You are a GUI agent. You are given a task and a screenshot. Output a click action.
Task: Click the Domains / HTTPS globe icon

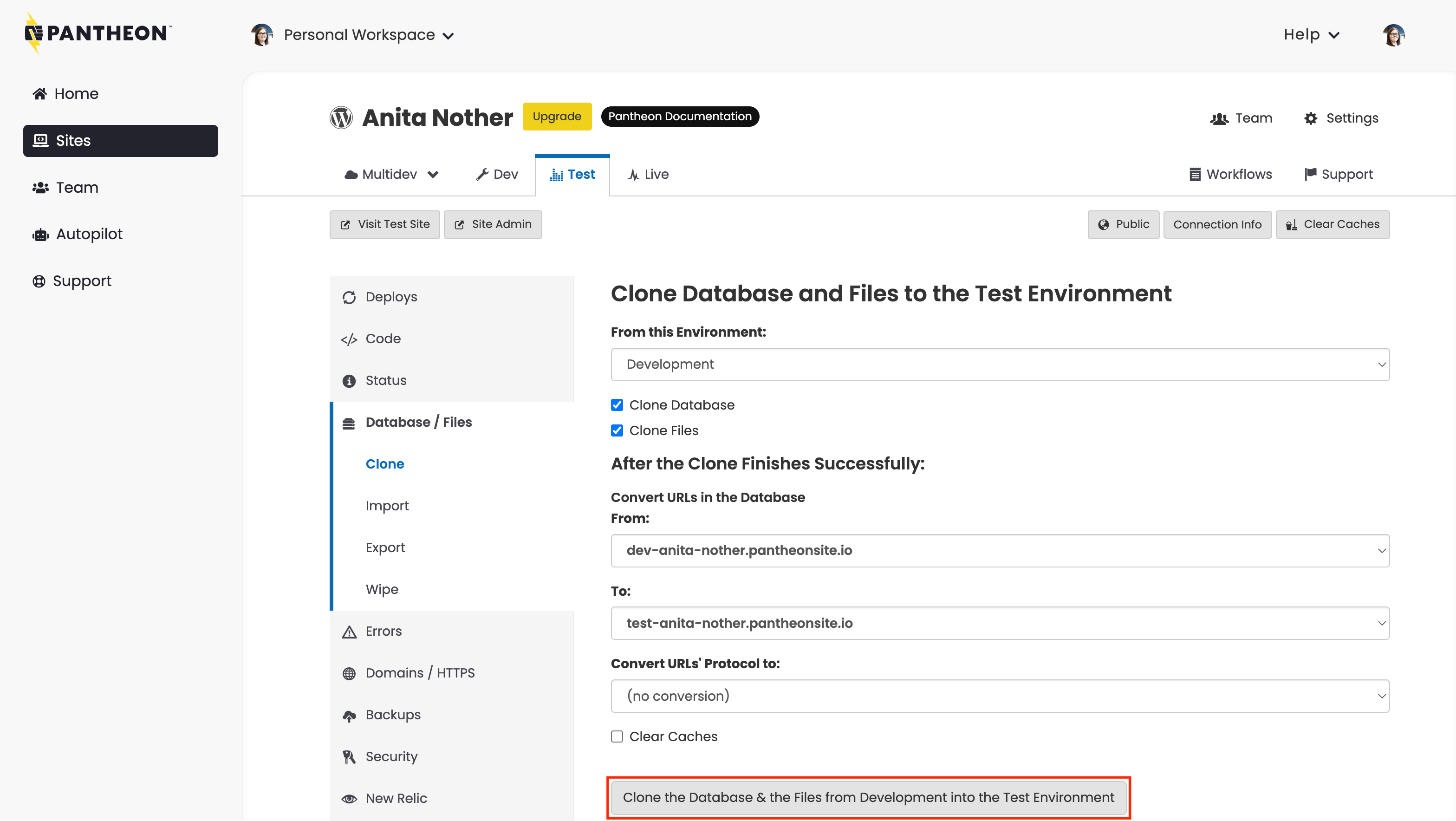point(349,673)
